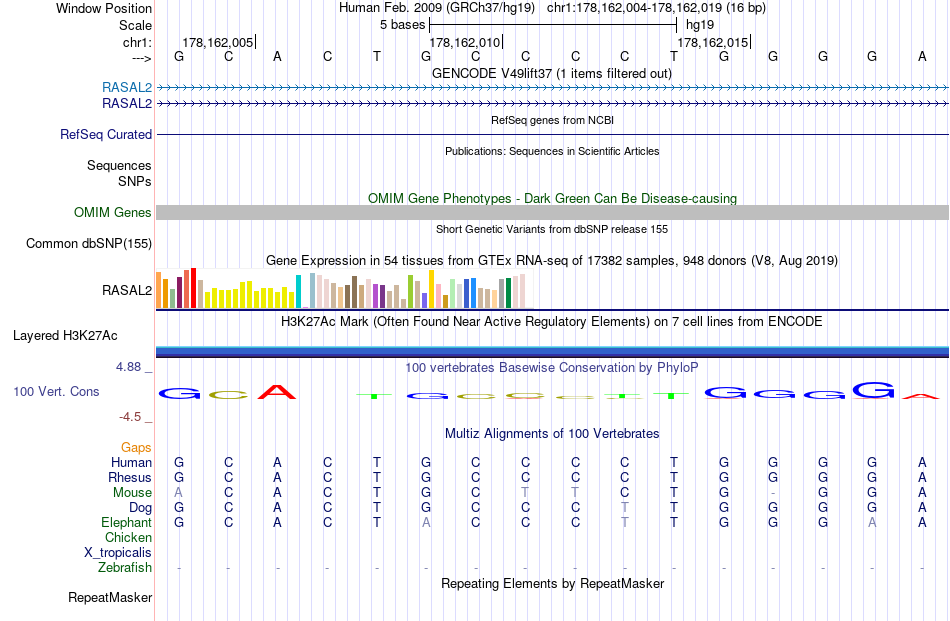950x621 pixels.
Task: Click the hg19 label beside scale bar
Action: coord(700,25)
